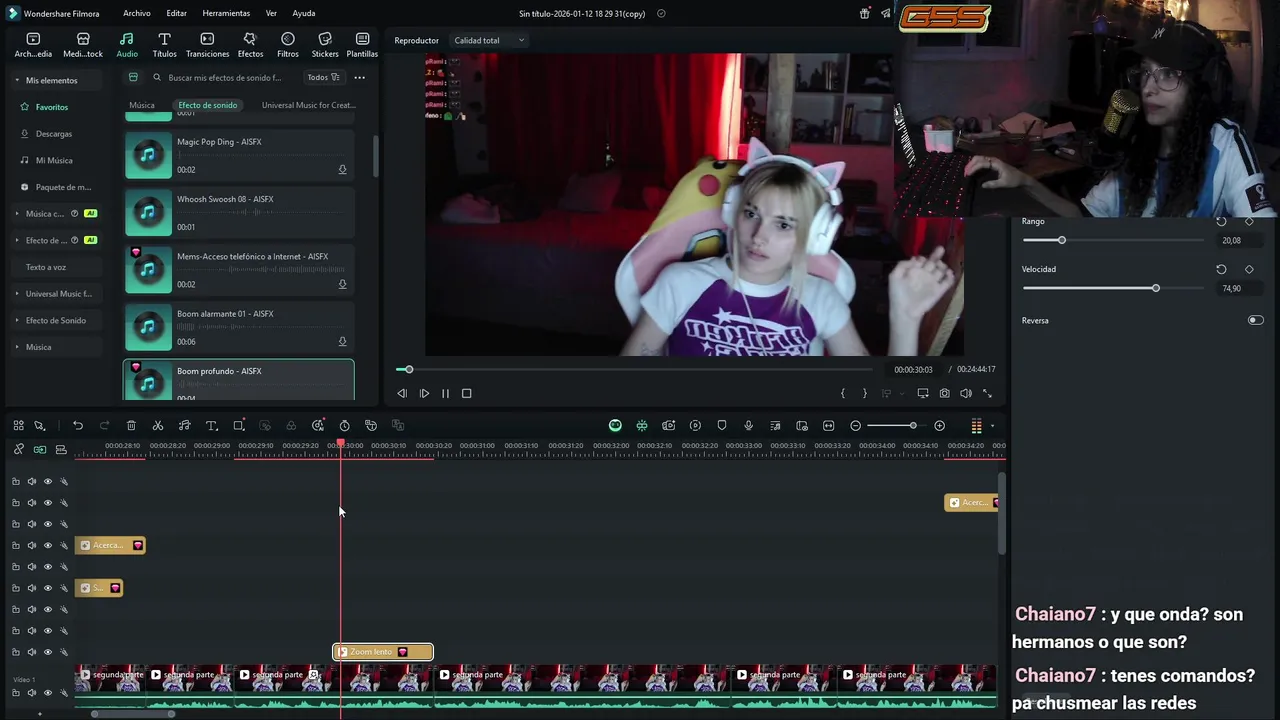1280x720 pixels.
Task: Open the Archivo menu
Action: click(x=137, y=14)
